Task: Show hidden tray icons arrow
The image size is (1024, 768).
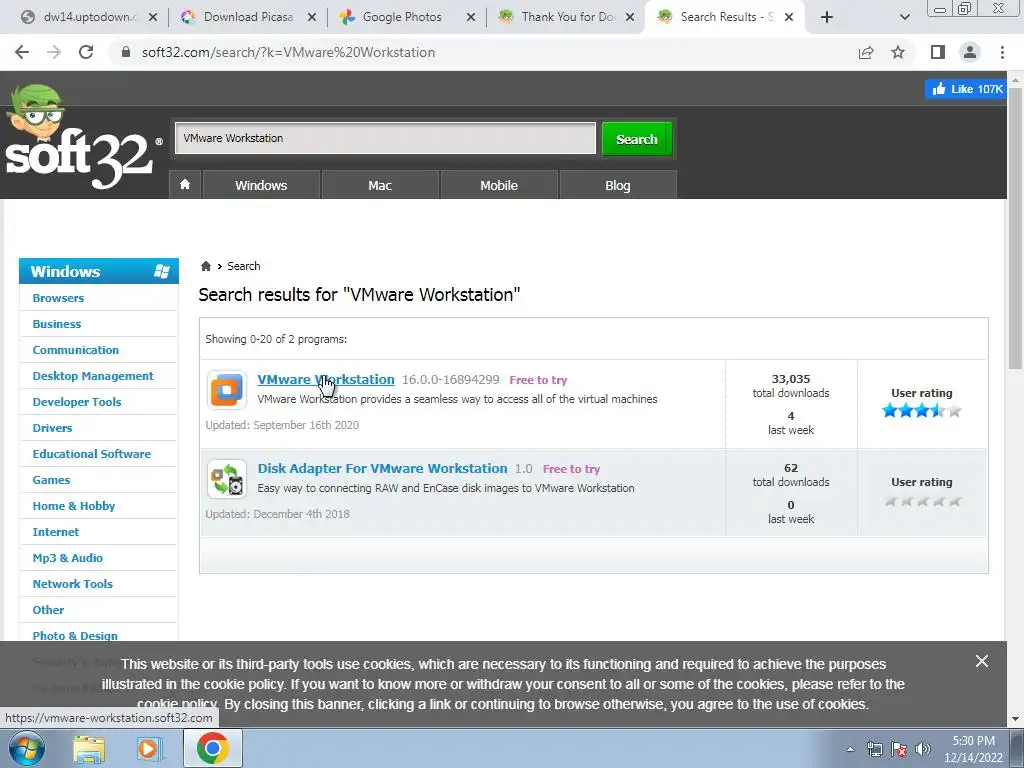Action: click(850, 749)
